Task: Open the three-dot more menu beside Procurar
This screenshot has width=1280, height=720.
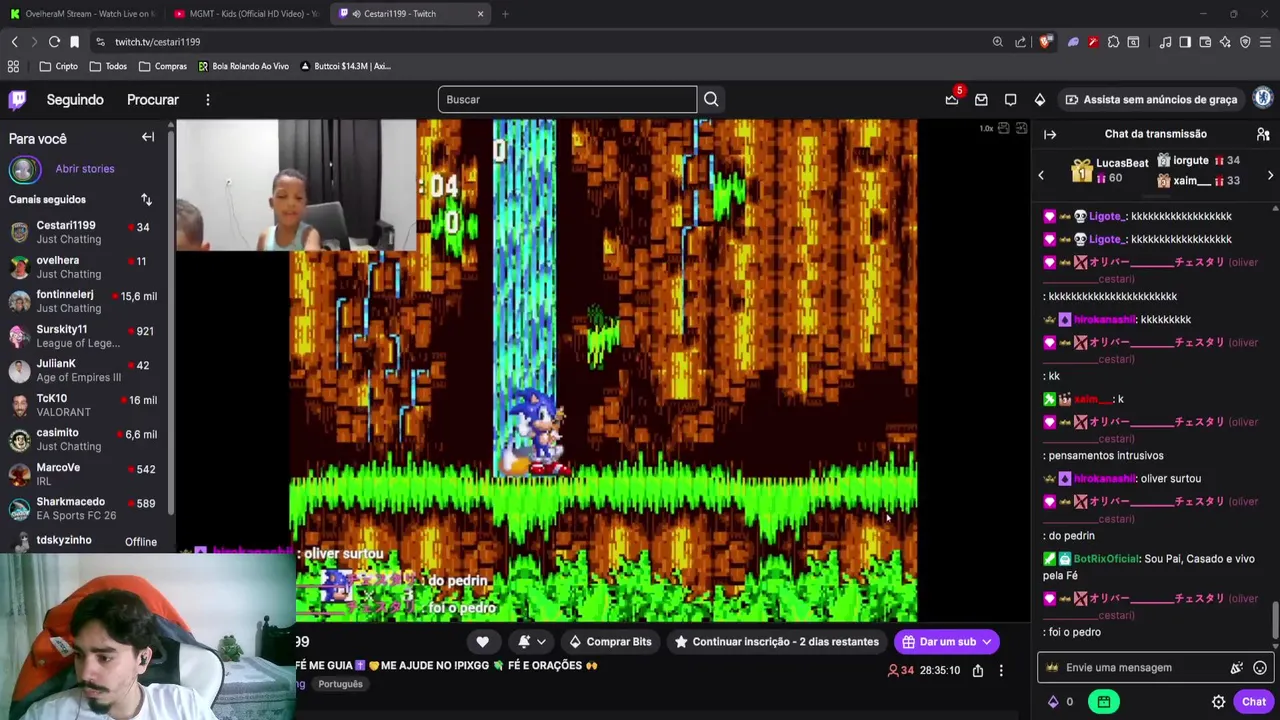Action: pos(208,100)
